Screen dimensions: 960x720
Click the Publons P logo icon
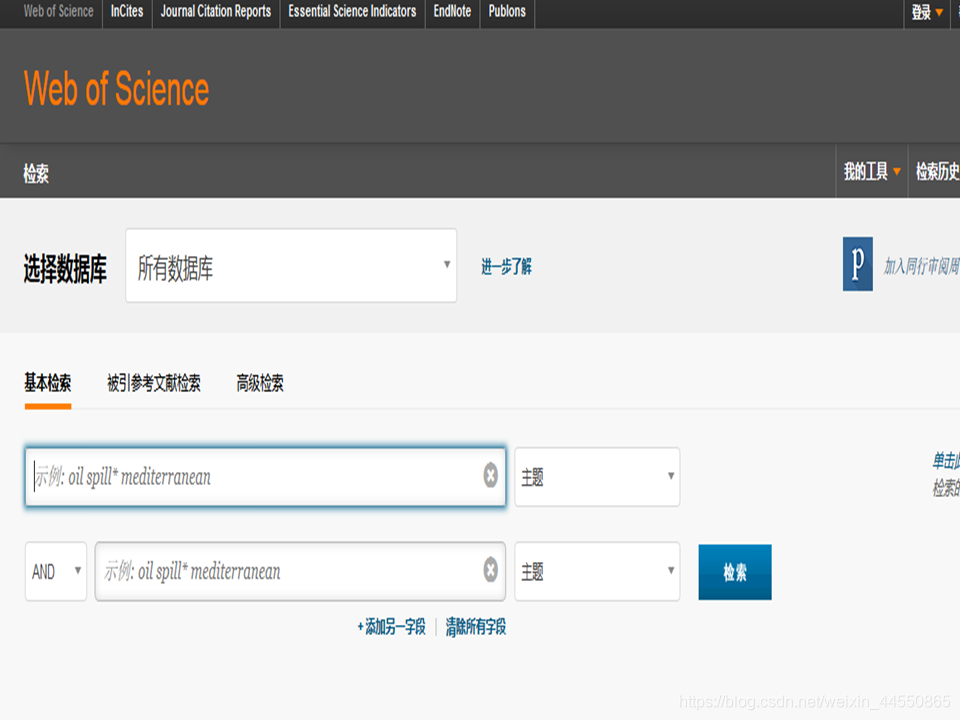858,264
